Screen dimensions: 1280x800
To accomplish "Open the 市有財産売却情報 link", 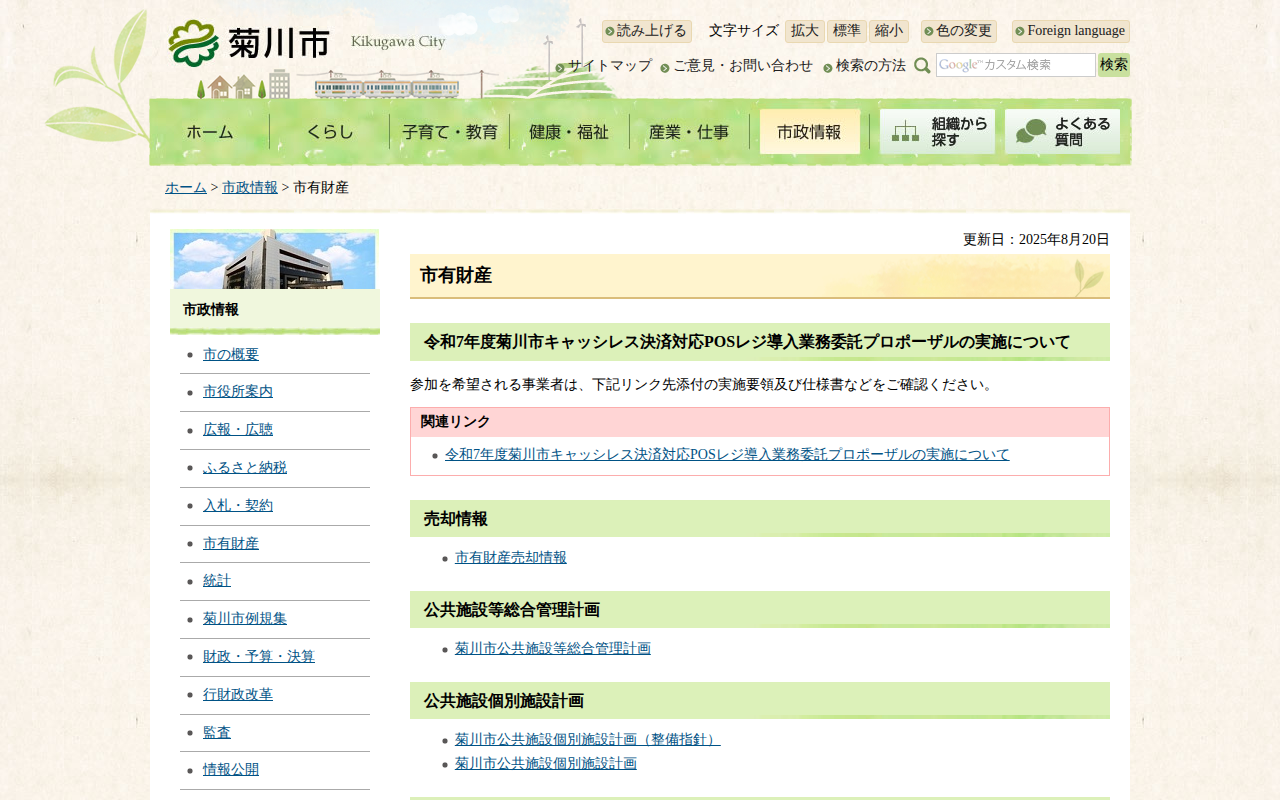I will pos(510,558).
